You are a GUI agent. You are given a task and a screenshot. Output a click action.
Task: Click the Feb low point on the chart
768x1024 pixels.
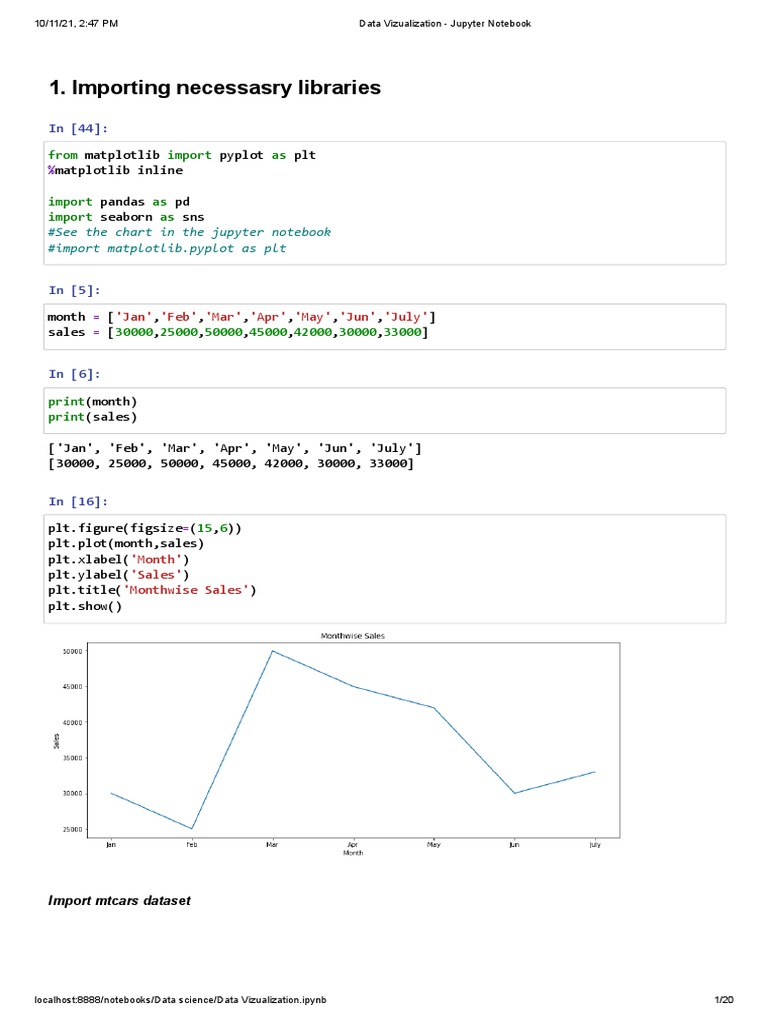[191, 829]
